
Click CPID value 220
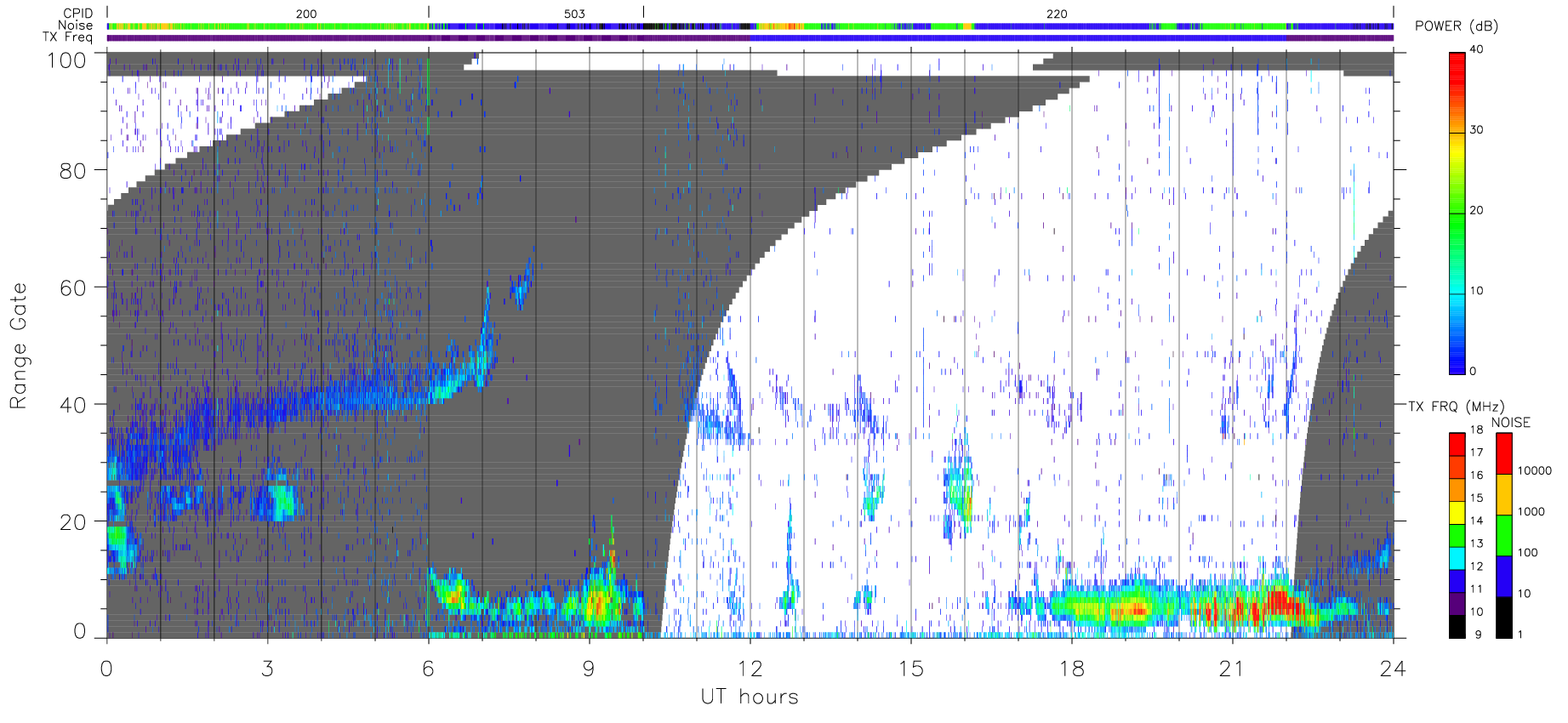(x=1057, y=14)
